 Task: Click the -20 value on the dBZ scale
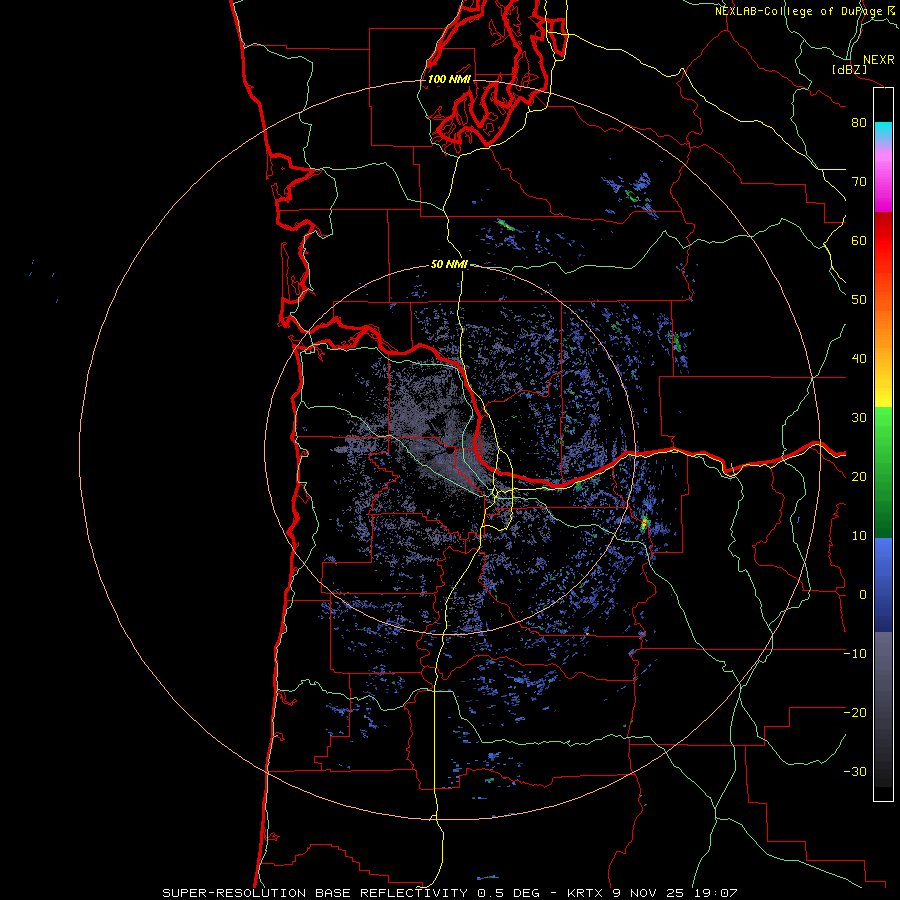855,712
